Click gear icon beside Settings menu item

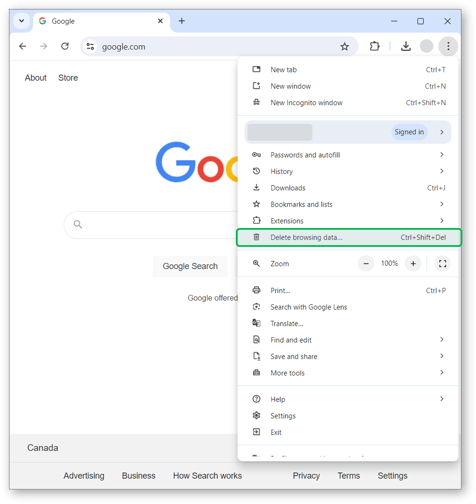click(x=256, y=415)
